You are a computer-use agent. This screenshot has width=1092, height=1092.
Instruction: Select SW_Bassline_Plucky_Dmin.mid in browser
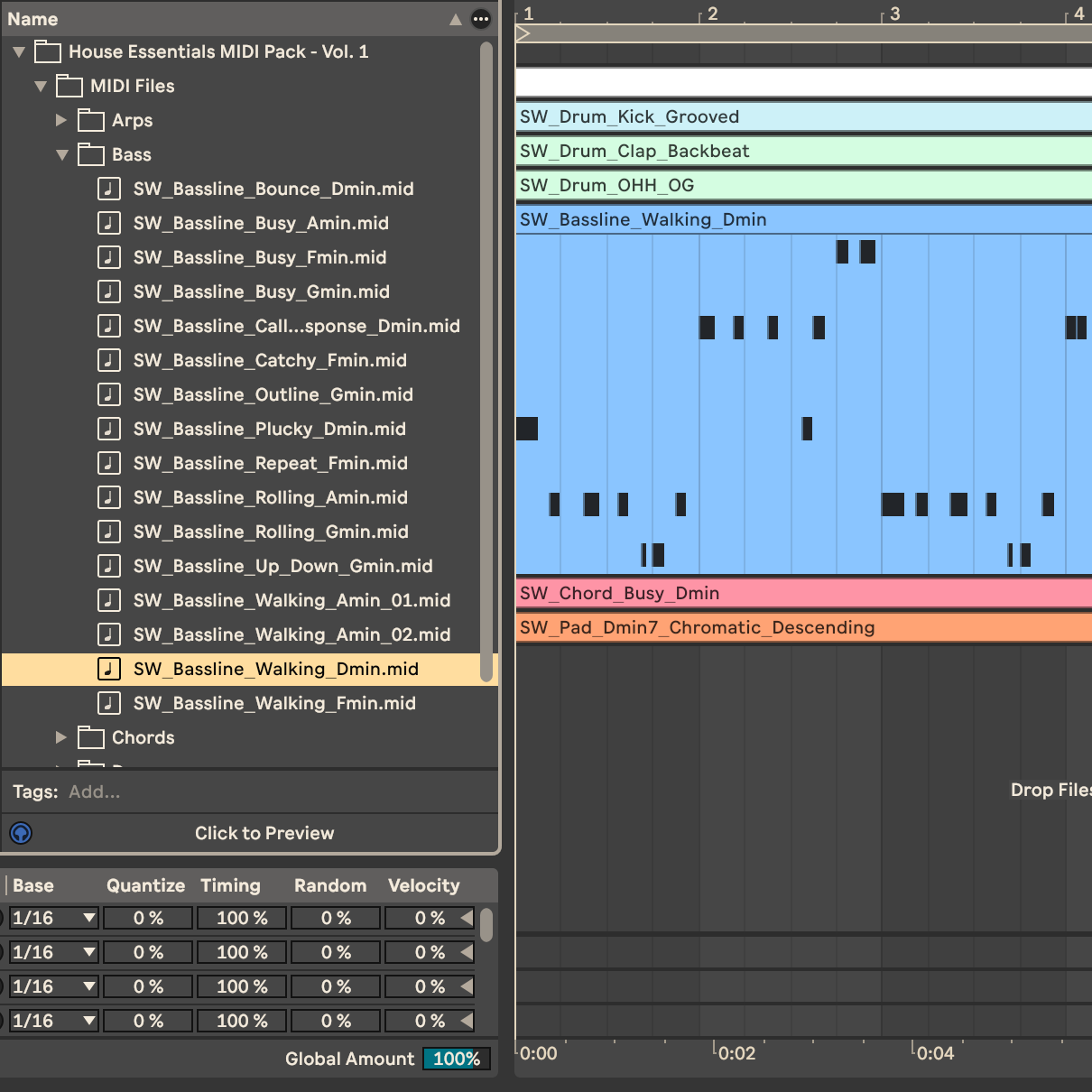(x=269, y=429)
